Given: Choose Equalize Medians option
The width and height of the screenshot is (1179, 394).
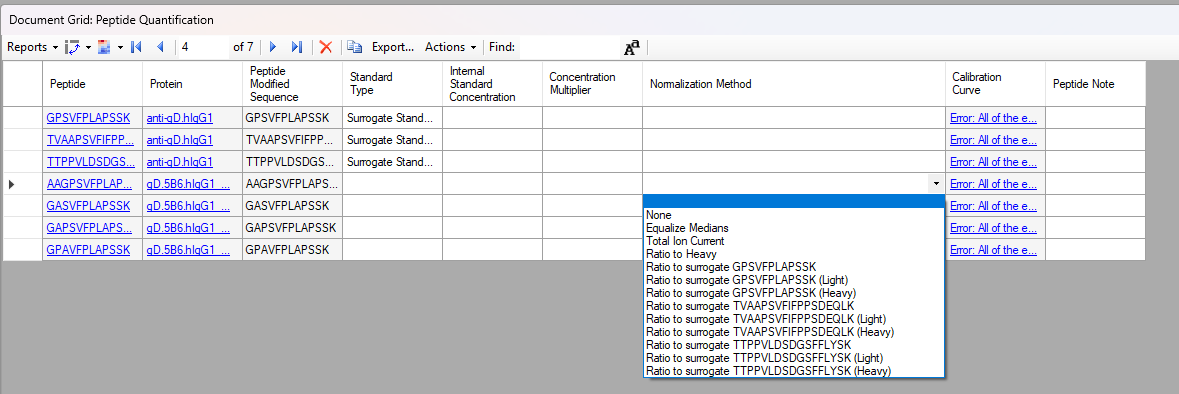Looking at the screenshot, I should (793, 228).
